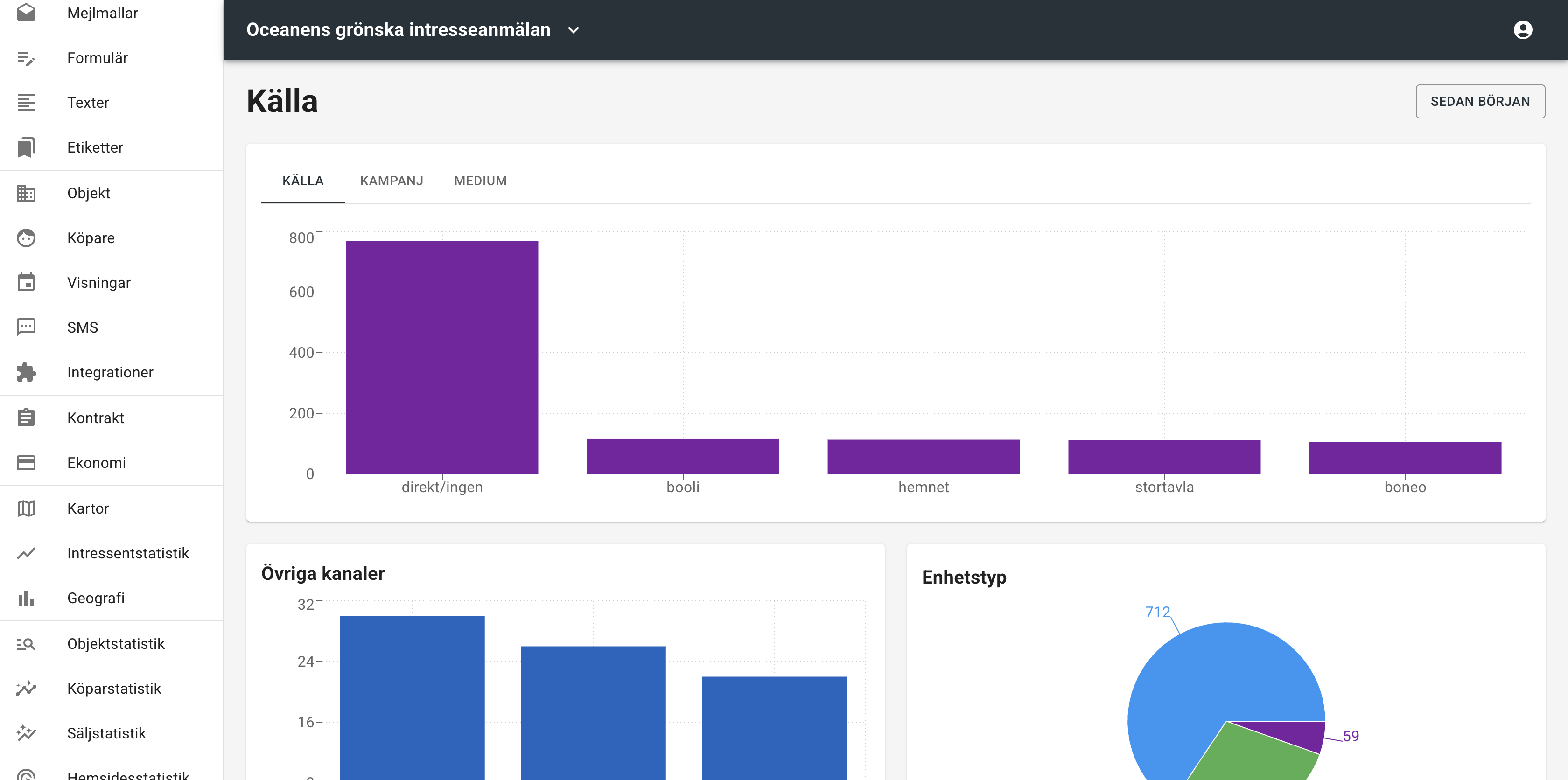Switch to the MEDIUM tab

click(x=480, y=181)
